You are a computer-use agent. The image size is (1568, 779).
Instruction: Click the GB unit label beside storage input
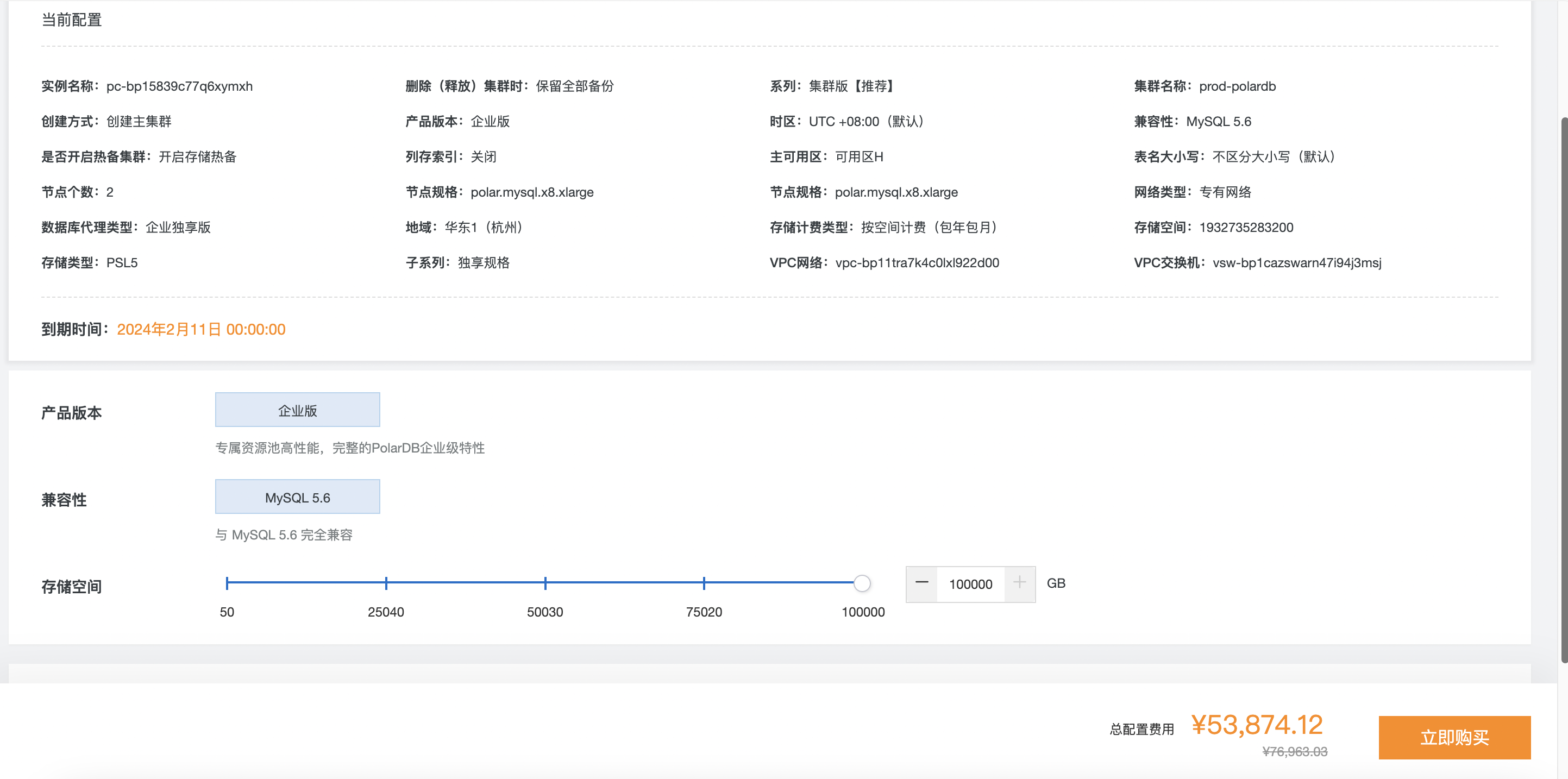(x=1056, y=583)
